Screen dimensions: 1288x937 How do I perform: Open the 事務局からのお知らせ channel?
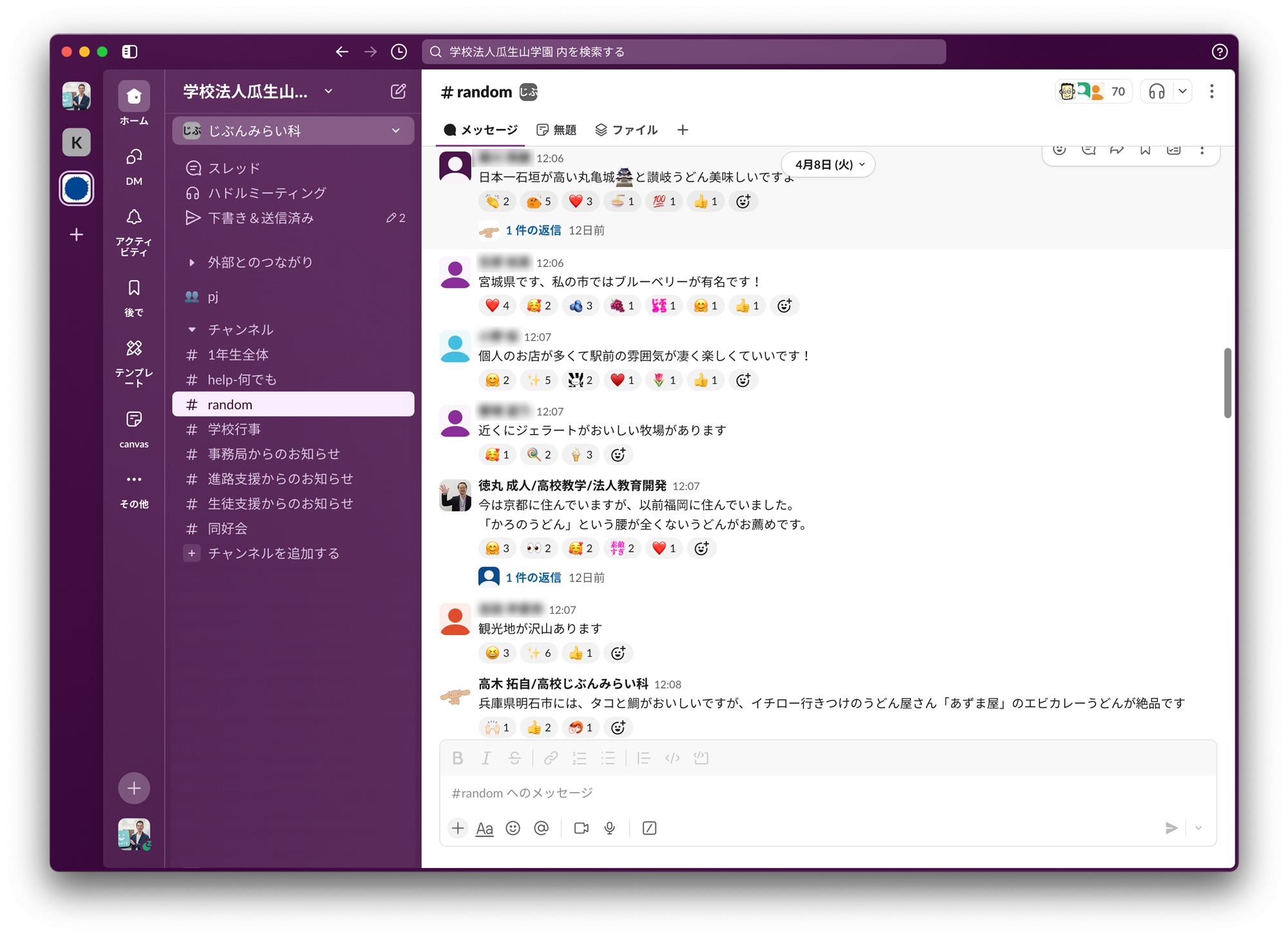[293, 453]
